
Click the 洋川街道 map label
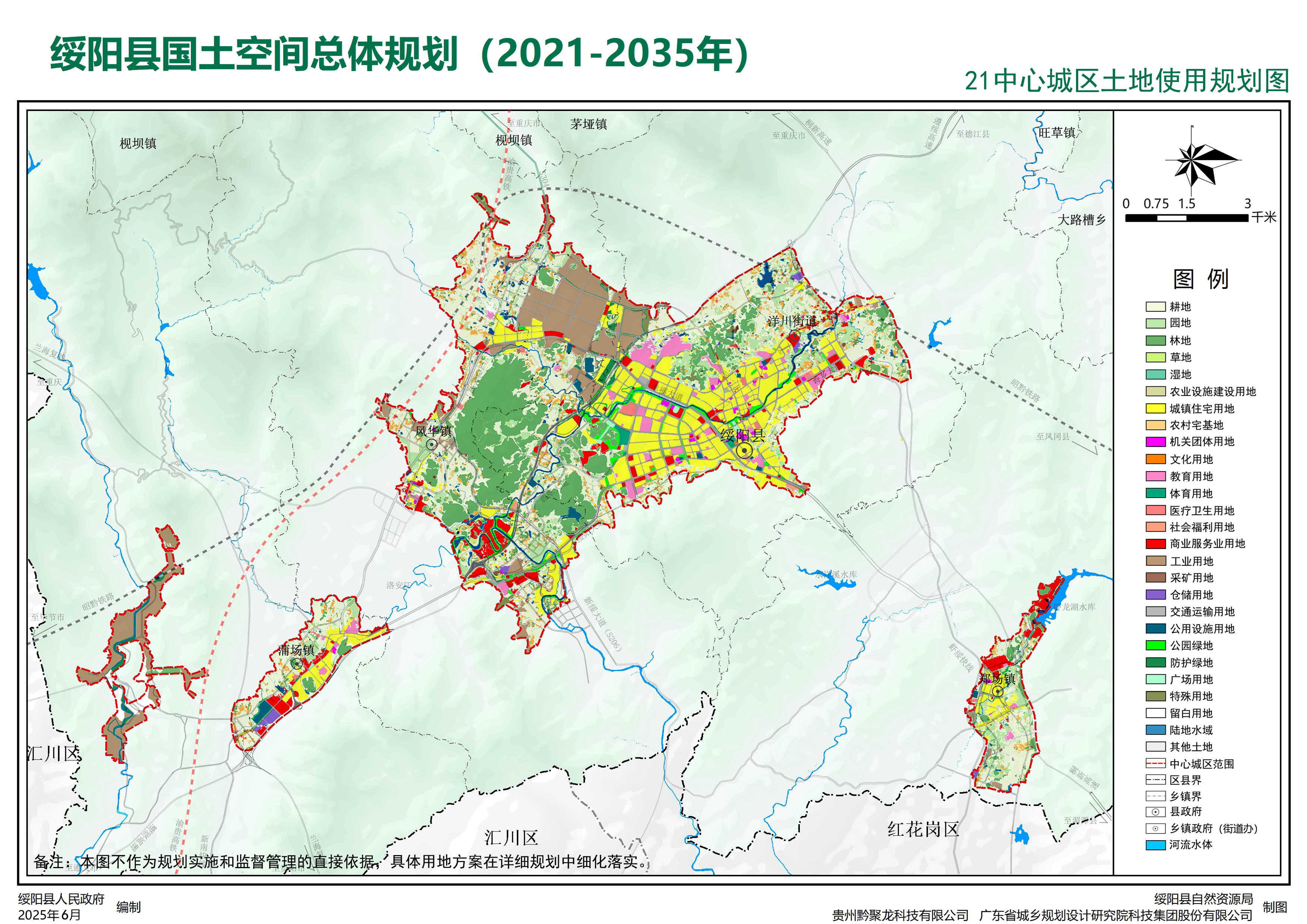pyautogui.click(x=792, y=321)
